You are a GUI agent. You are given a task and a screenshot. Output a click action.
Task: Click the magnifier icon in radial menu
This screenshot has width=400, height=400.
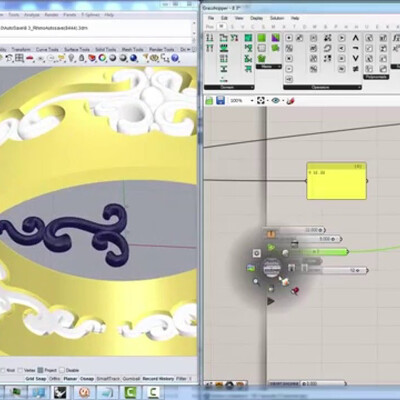pyautogui.click(x=256, y=282)
